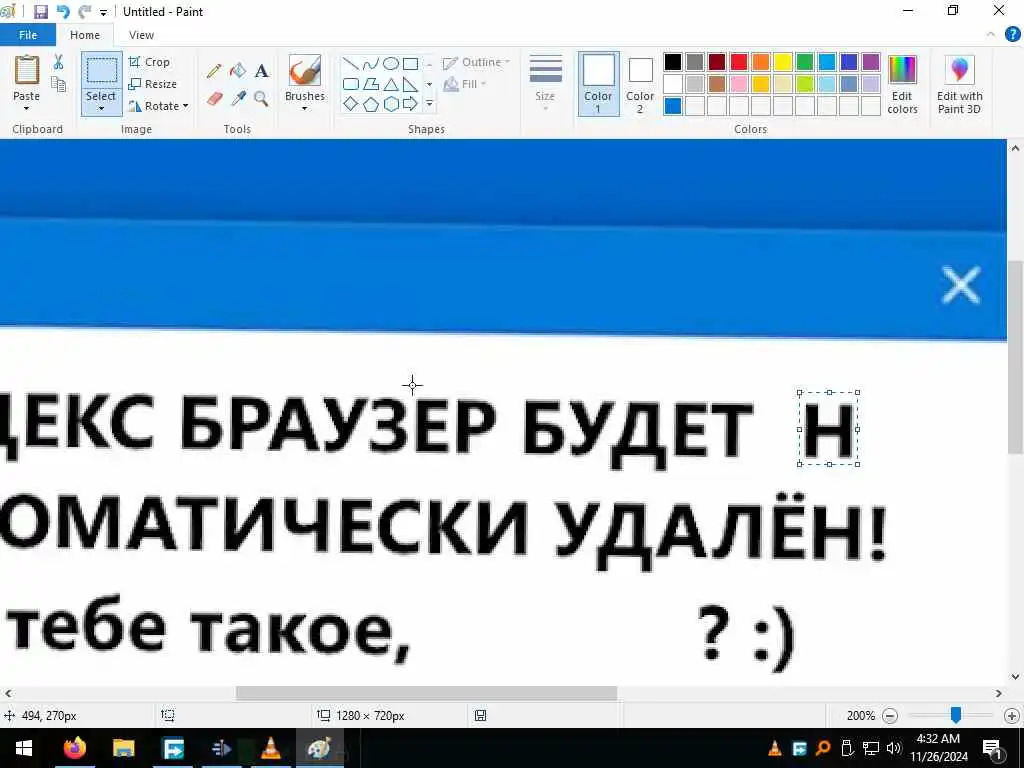The height and width of the screenshot is (768, 1024).
Task: Select the Eraser tool
Action: pyautogui.click(x=214, y=99)
